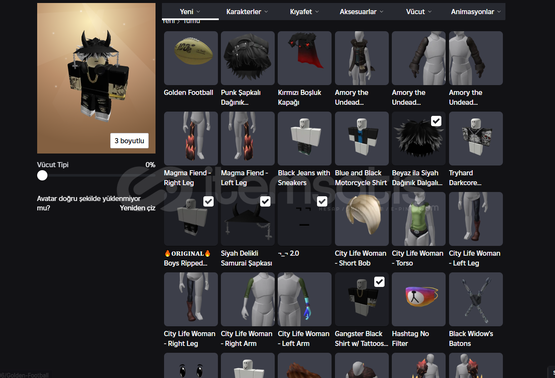Click the 3 boyutlu button

tap(129, 141)
